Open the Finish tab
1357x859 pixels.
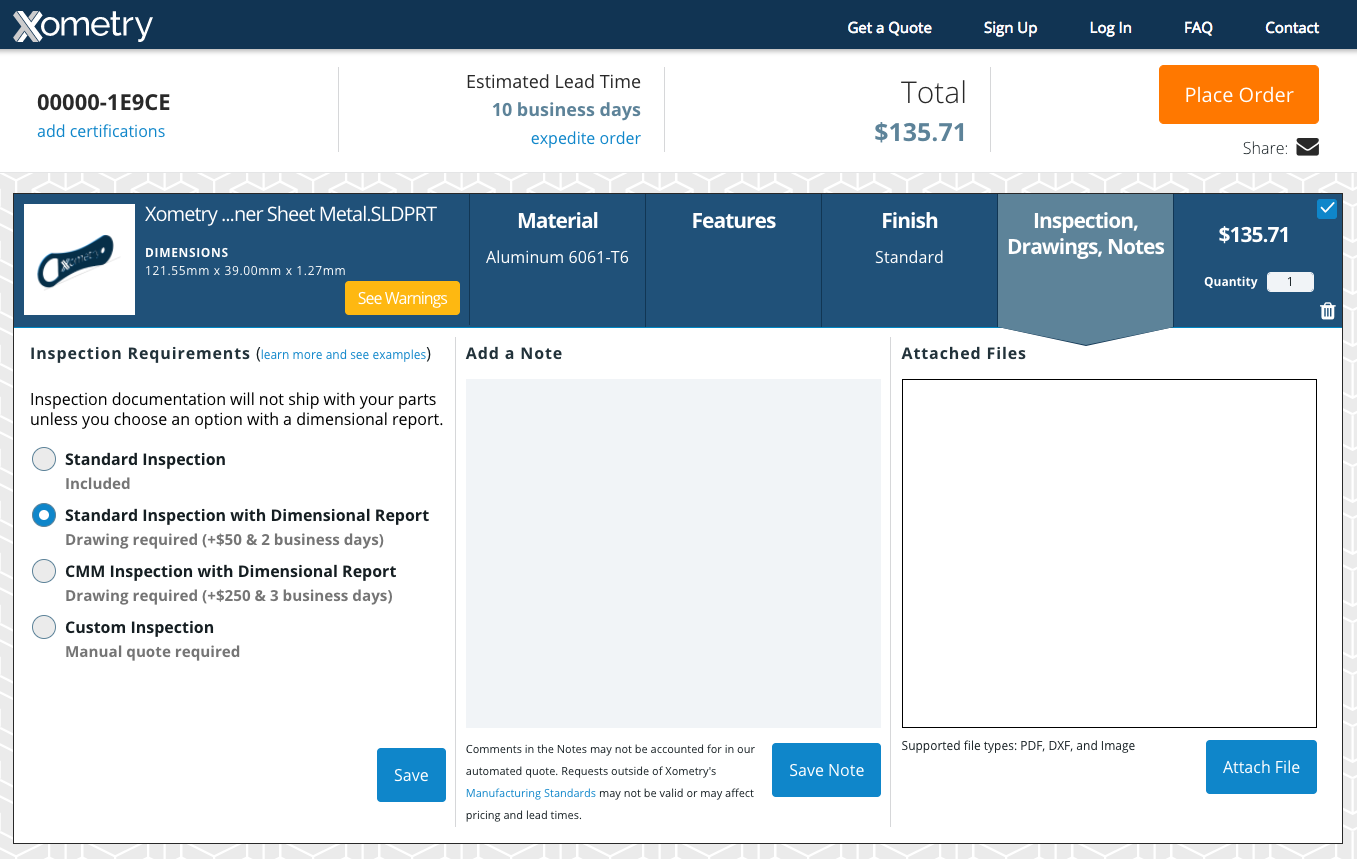(909, 260)
